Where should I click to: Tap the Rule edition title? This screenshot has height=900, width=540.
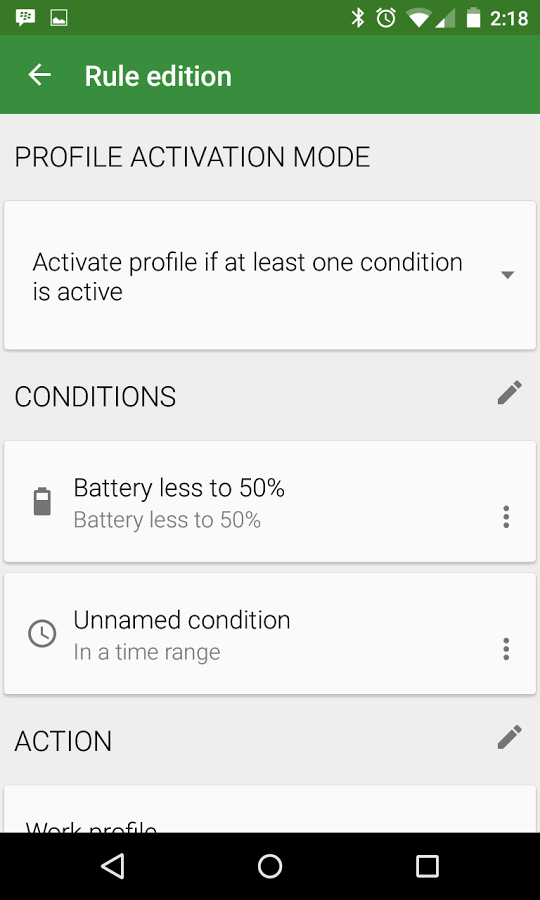tap(158, 76)
